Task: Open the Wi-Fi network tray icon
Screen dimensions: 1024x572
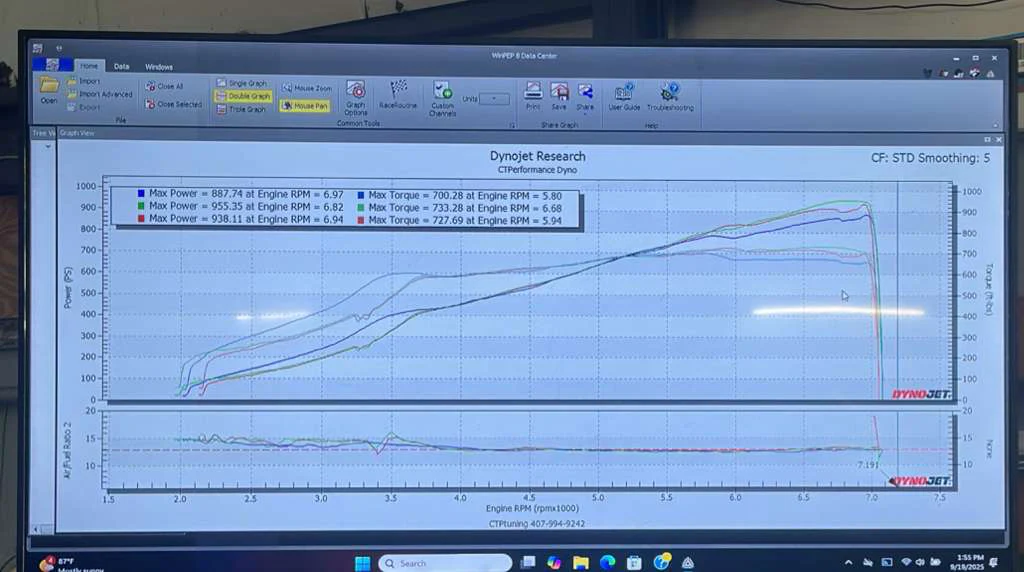Action: pyautogui.click(x=906, y=562)
